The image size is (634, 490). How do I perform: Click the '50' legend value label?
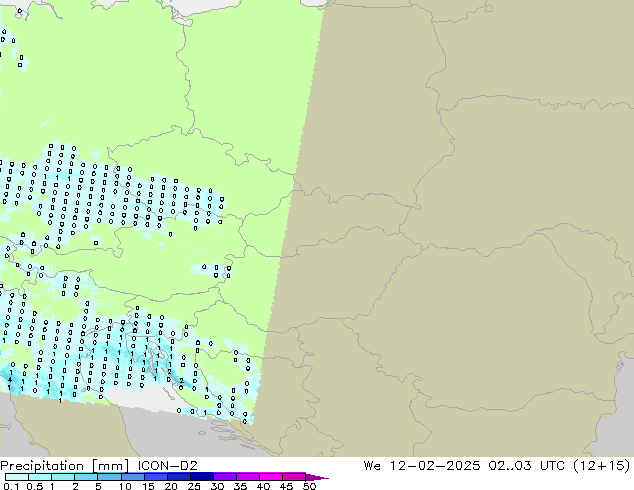309,486
